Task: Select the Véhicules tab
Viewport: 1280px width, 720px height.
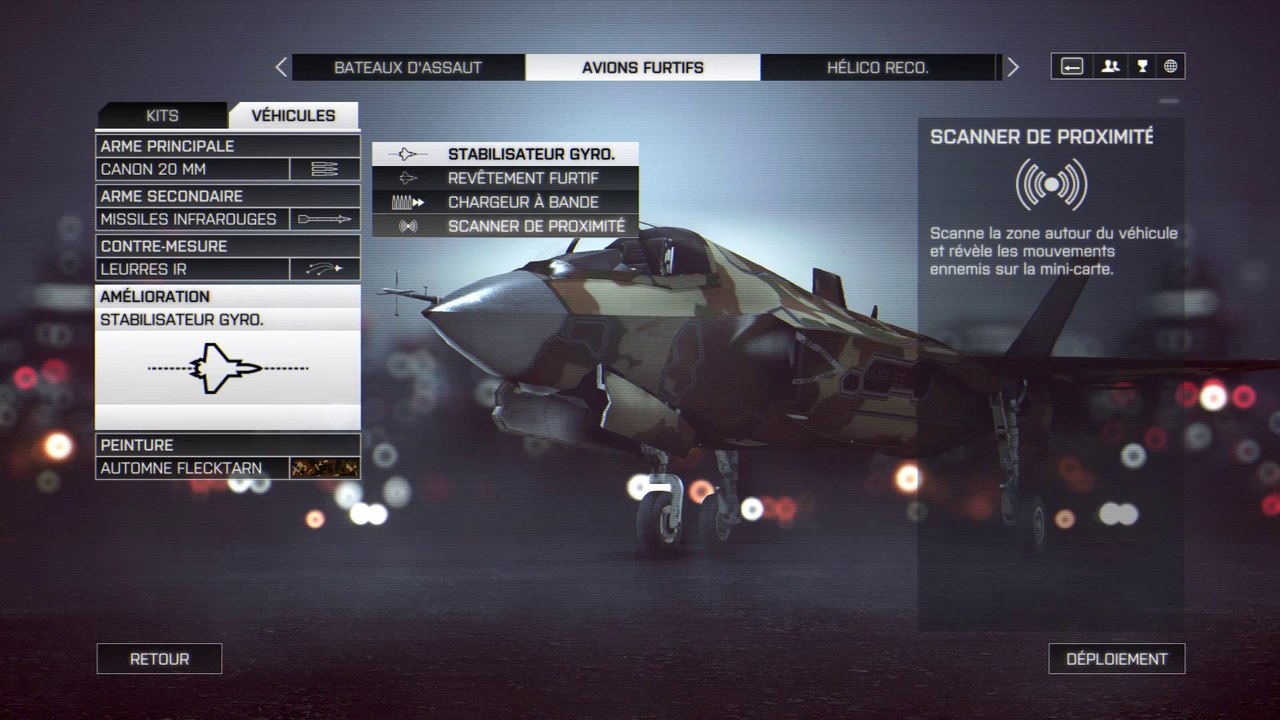Action: 293,115
